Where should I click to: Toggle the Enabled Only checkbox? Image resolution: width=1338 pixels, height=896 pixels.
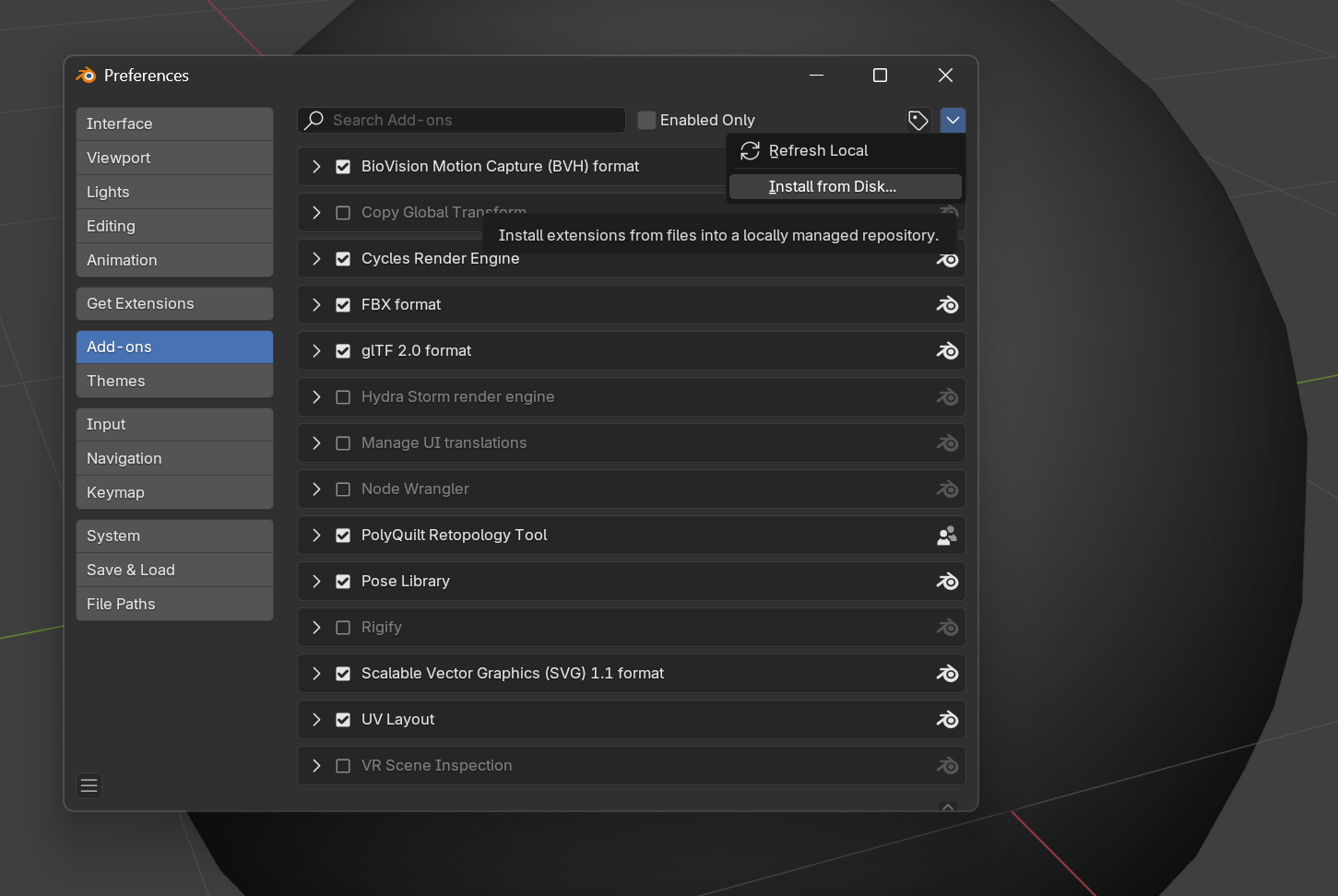tap(646, 120)
